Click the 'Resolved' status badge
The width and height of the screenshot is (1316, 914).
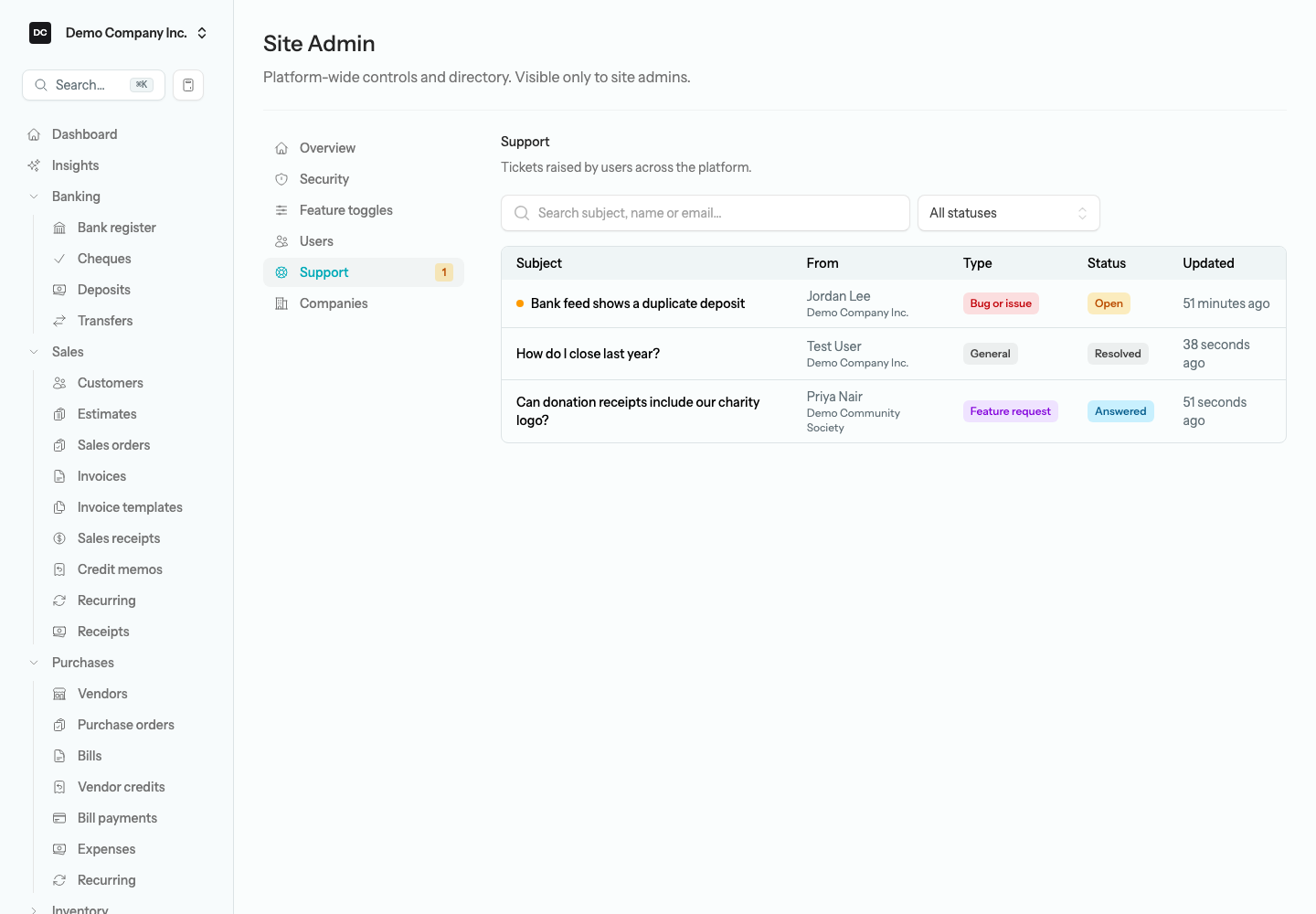pos(1118,354)
